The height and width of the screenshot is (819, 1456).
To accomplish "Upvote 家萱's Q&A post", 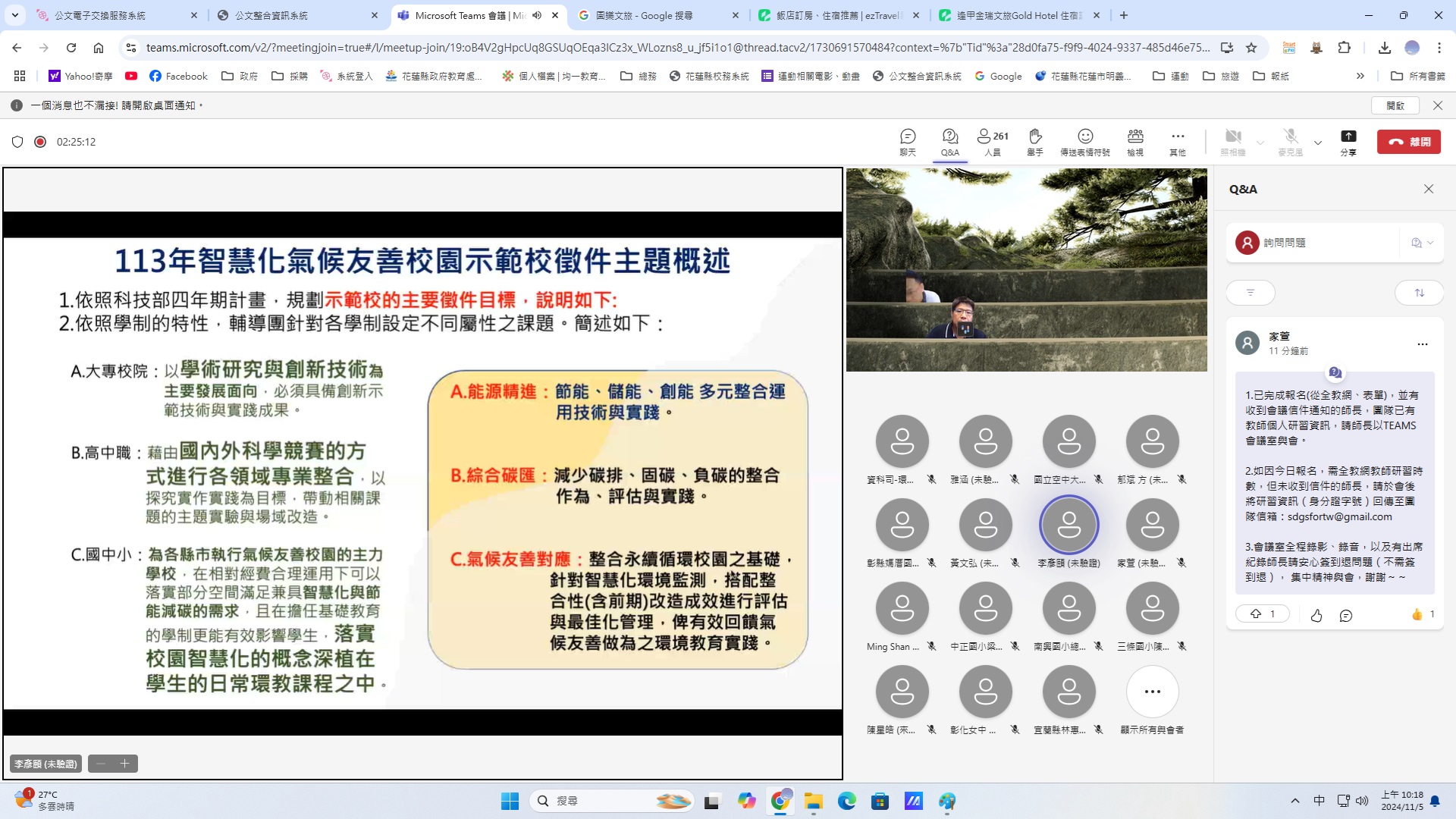I will coord(1262,614).
